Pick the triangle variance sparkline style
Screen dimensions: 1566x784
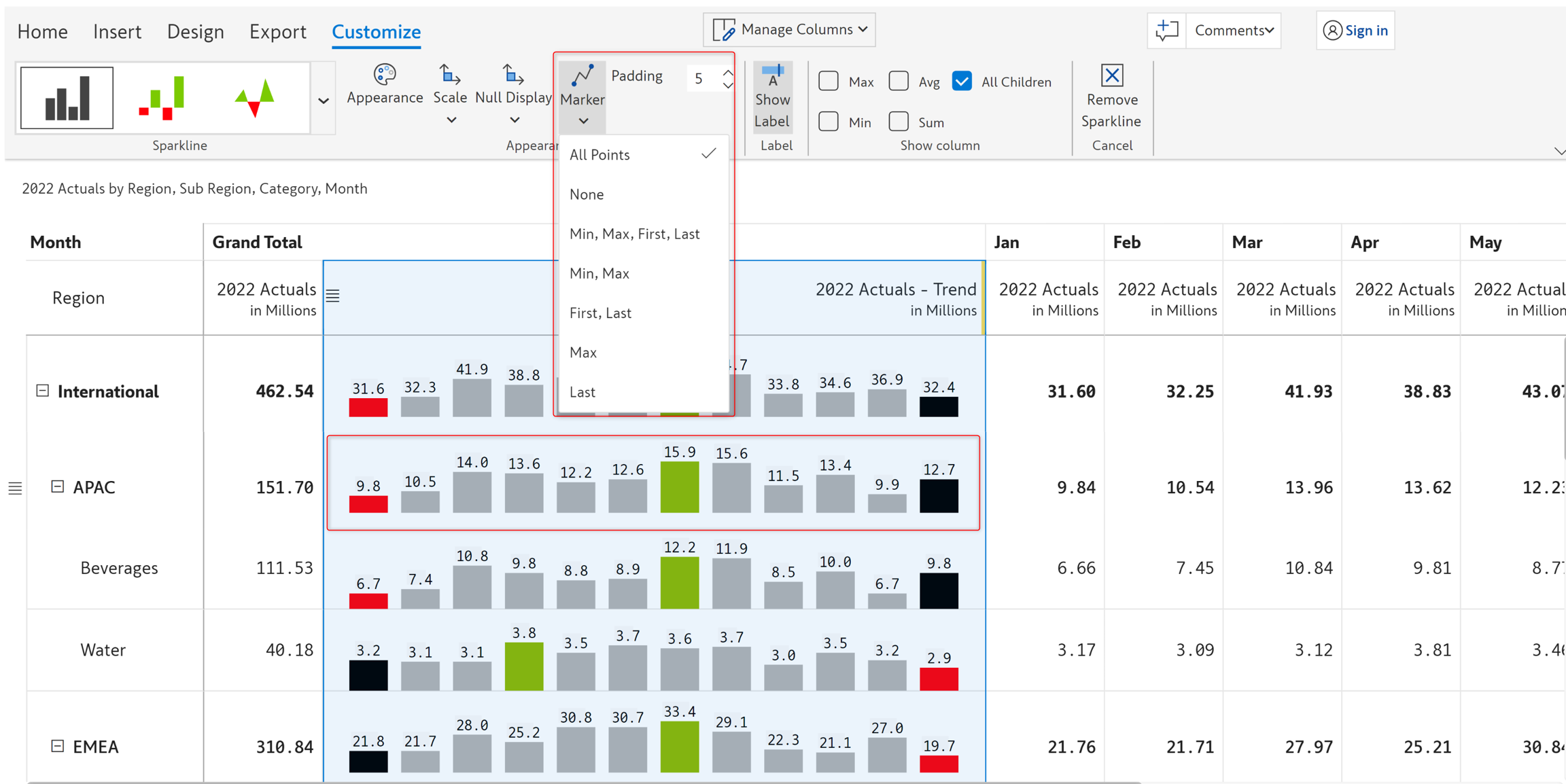pyautogui.click(x=255, y=98)
